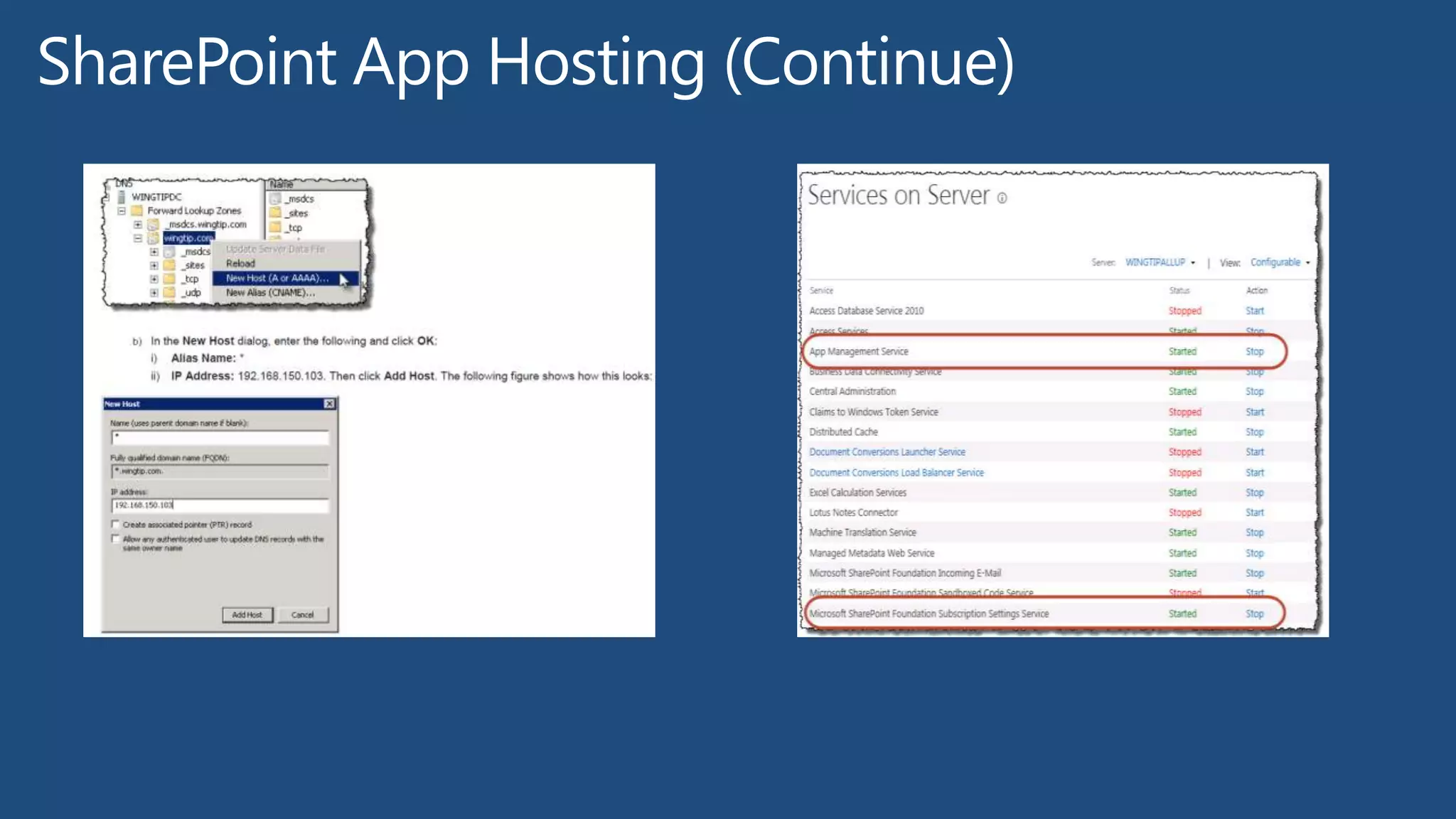The image size is (1456, 819).
Task: Select the WINGTIPDC server icon in DNS tree
Action: point(122,197)
